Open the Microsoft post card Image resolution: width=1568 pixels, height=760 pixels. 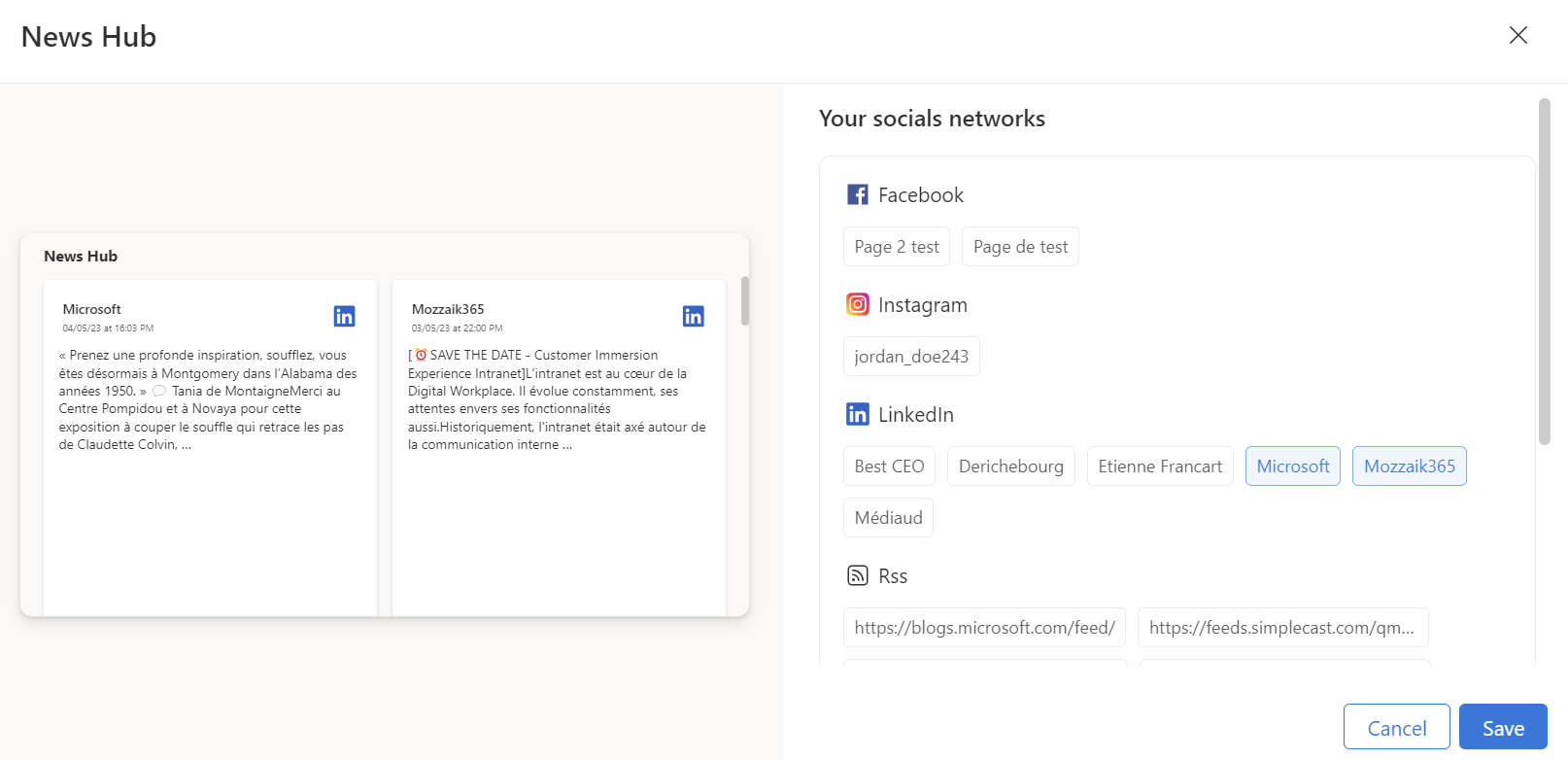(210, 448)
